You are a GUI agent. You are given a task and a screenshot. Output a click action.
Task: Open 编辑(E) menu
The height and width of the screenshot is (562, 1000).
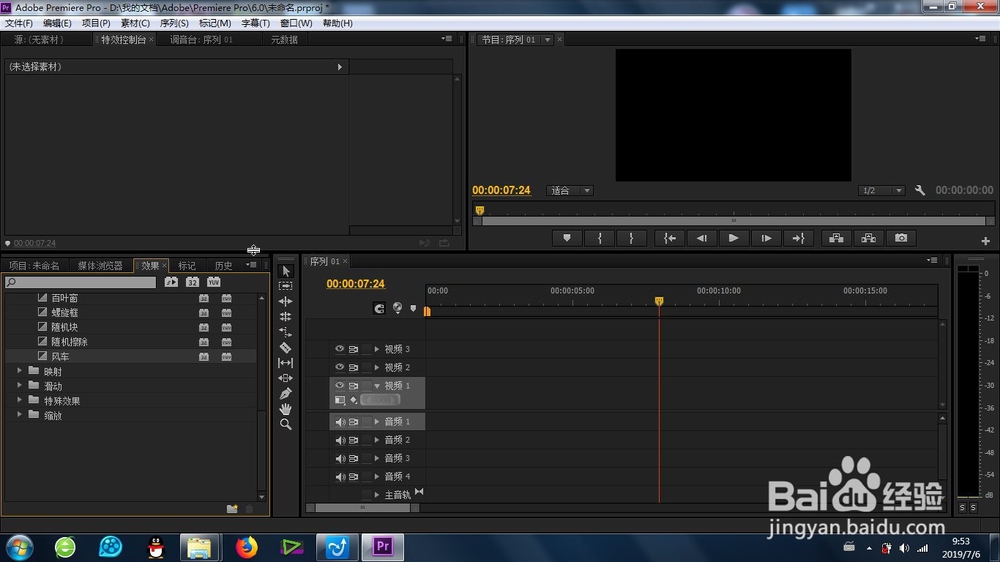pyautogui.click(x=57, y=23)
